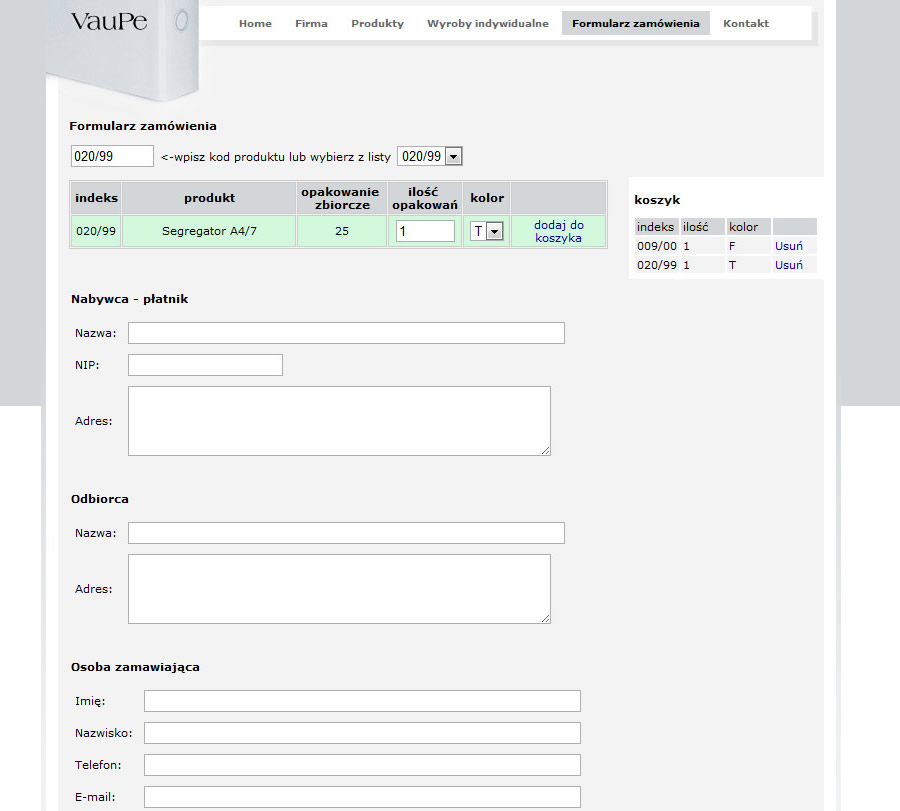Viewport: 900px width, 811px height.
Task: Click the Odbiorca Adres text area
Action: pos(339,589)
